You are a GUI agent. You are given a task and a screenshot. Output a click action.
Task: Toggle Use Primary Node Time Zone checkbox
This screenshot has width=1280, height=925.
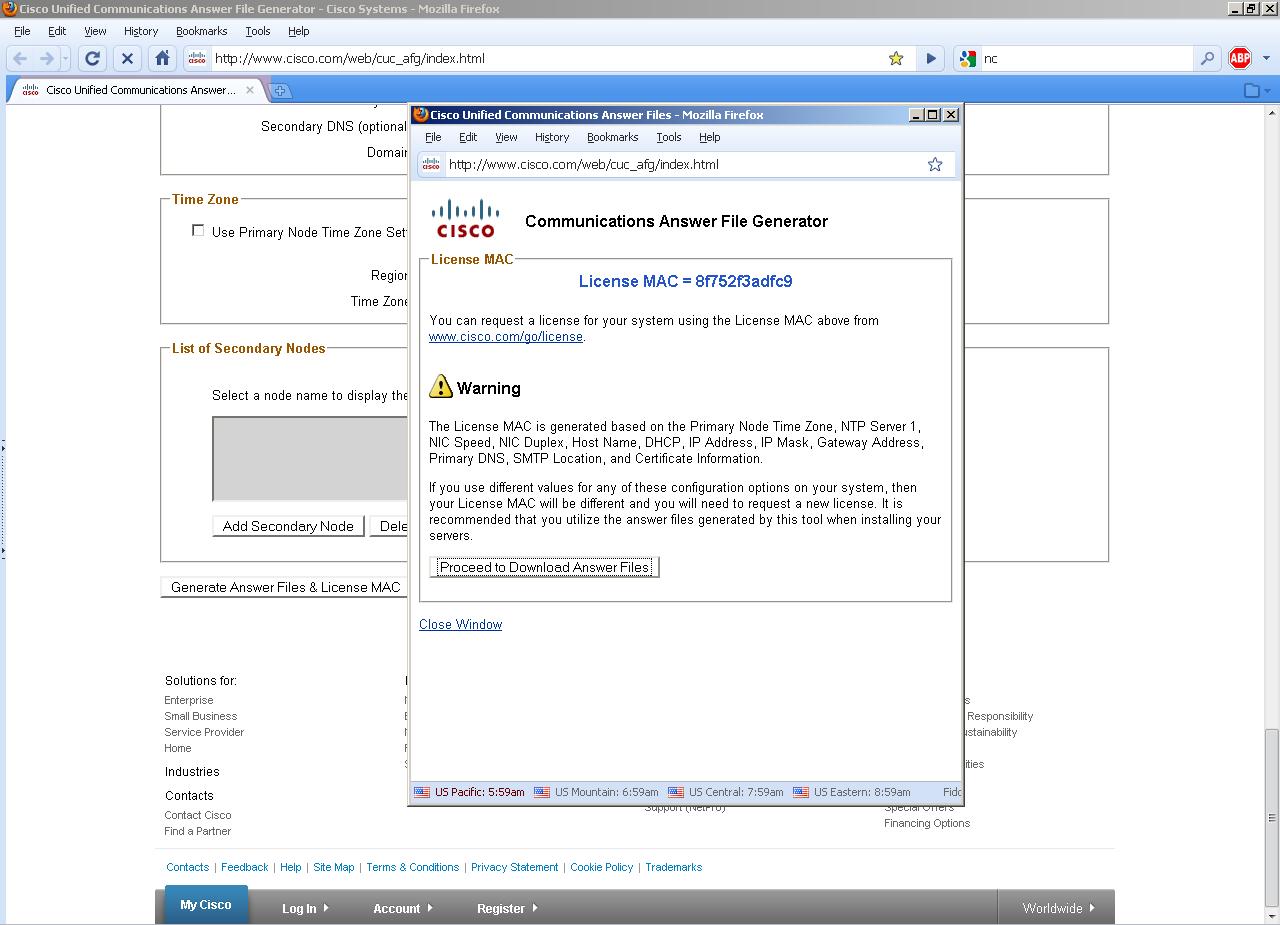(x=198, y=231)
